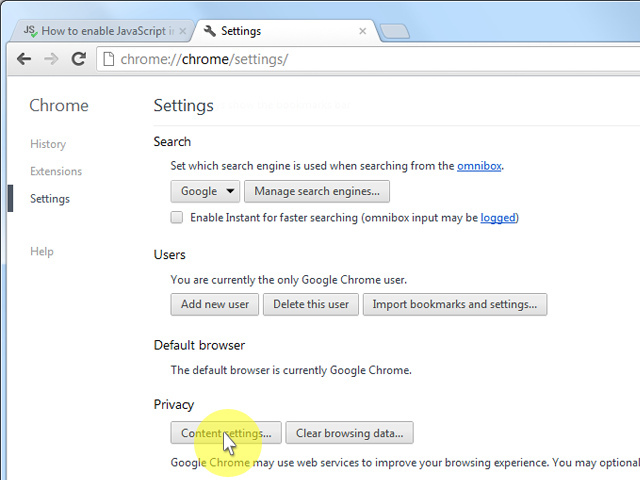Click the Add new user button
640x480 pixels.
[x=215, y=304]
